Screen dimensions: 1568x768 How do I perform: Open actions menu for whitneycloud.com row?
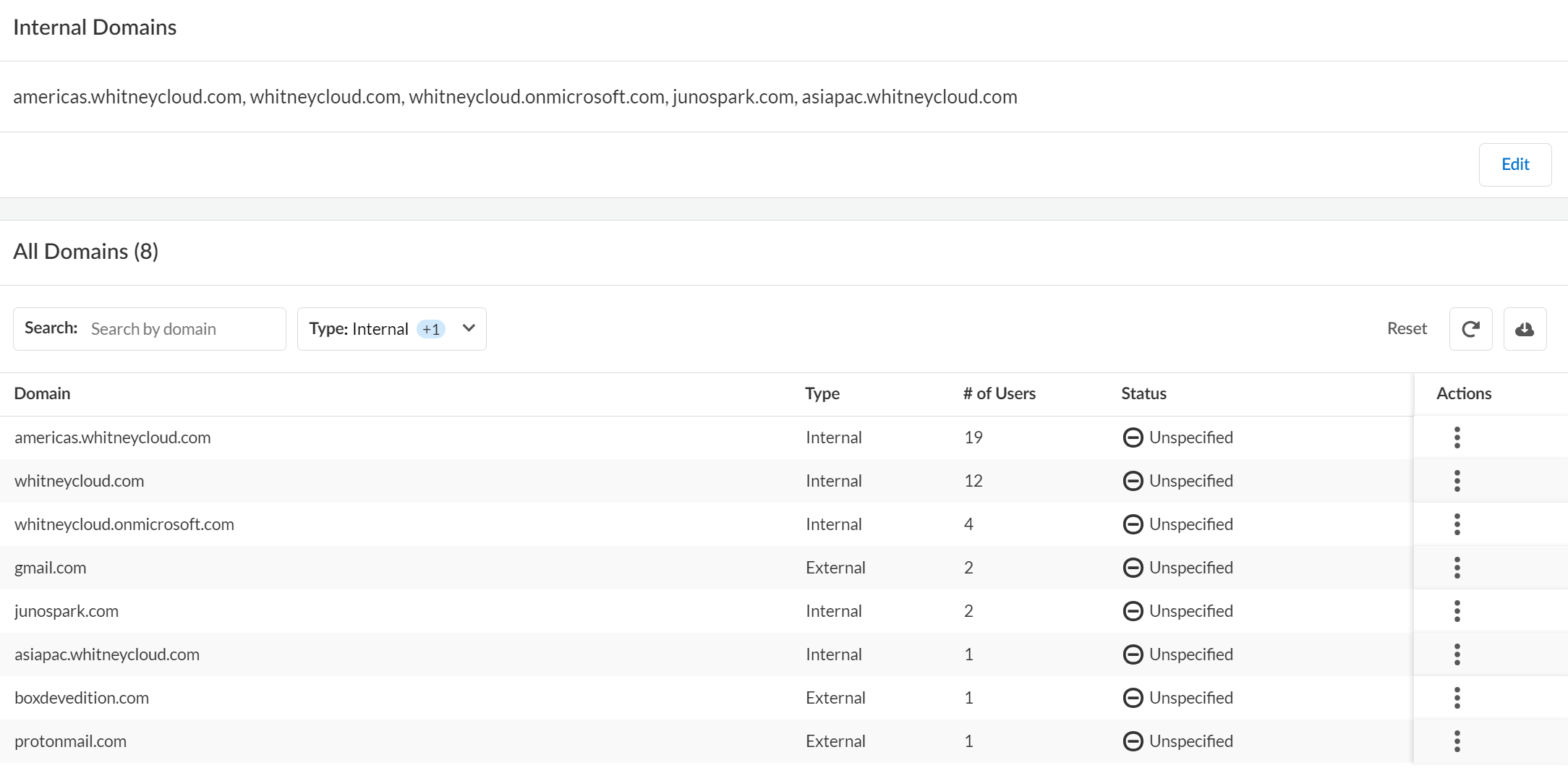pyautogui.click(x=1457, y=481)
